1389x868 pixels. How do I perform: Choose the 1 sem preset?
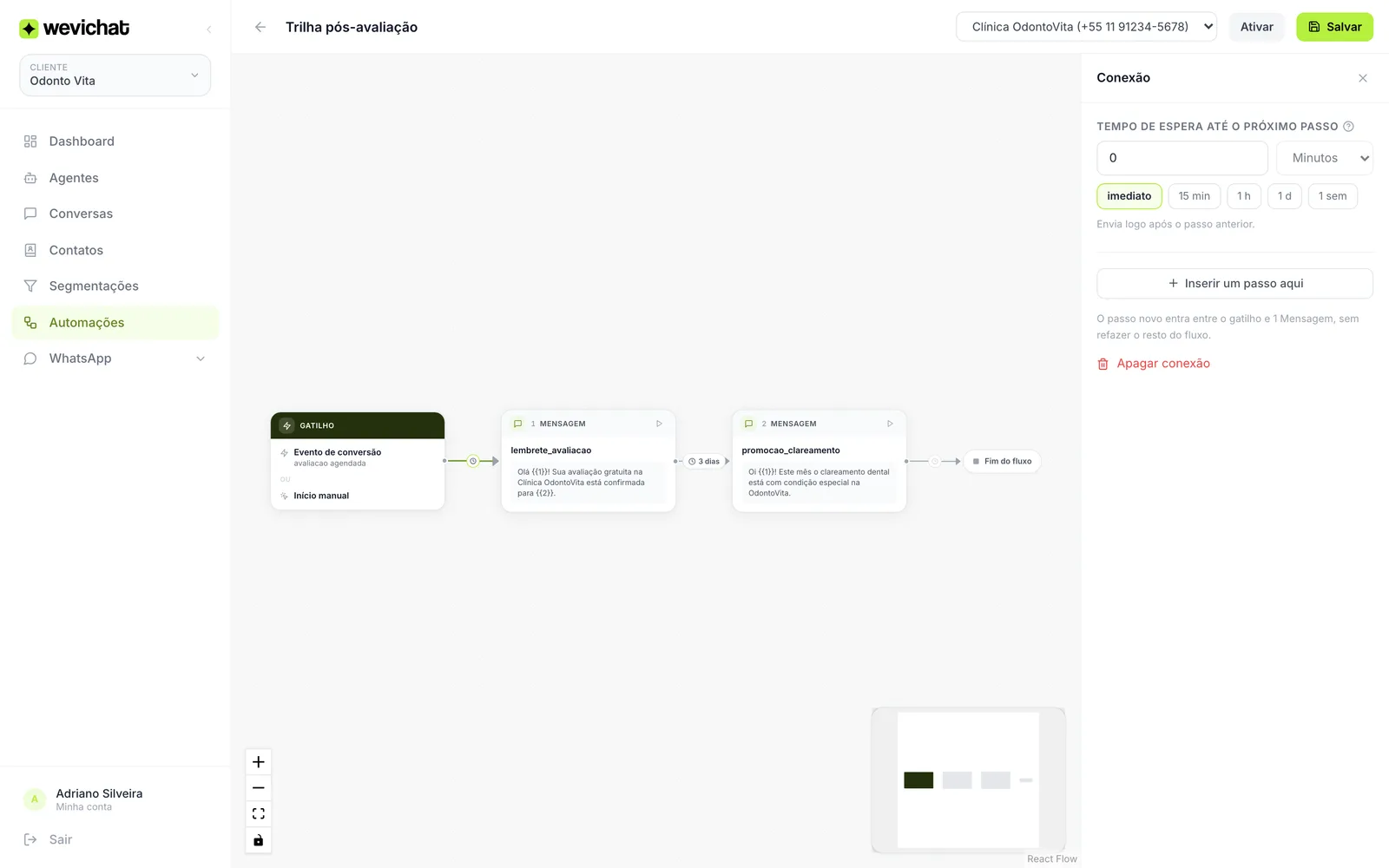point(1333,196)
